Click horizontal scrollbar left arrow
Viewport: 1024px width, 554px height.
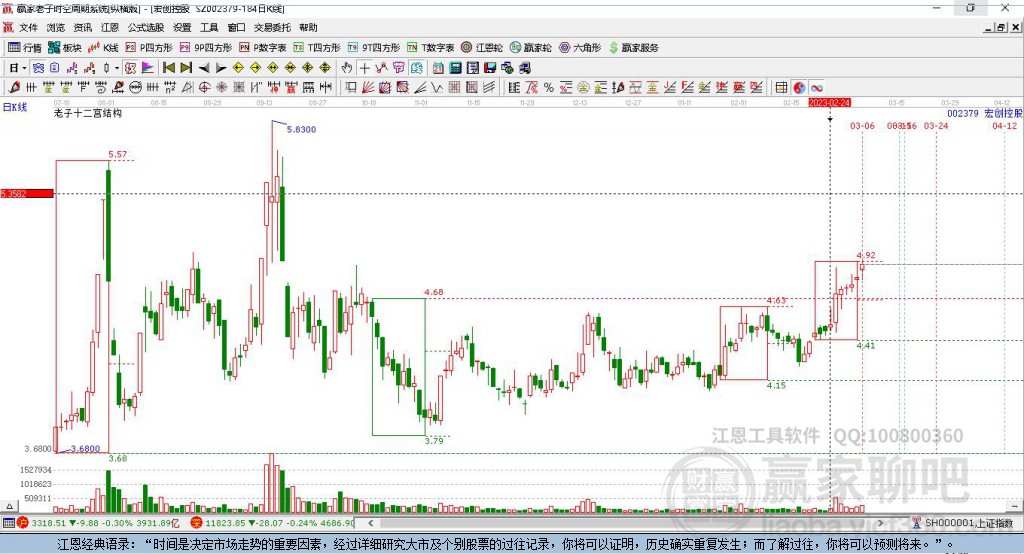coord(370,523)
